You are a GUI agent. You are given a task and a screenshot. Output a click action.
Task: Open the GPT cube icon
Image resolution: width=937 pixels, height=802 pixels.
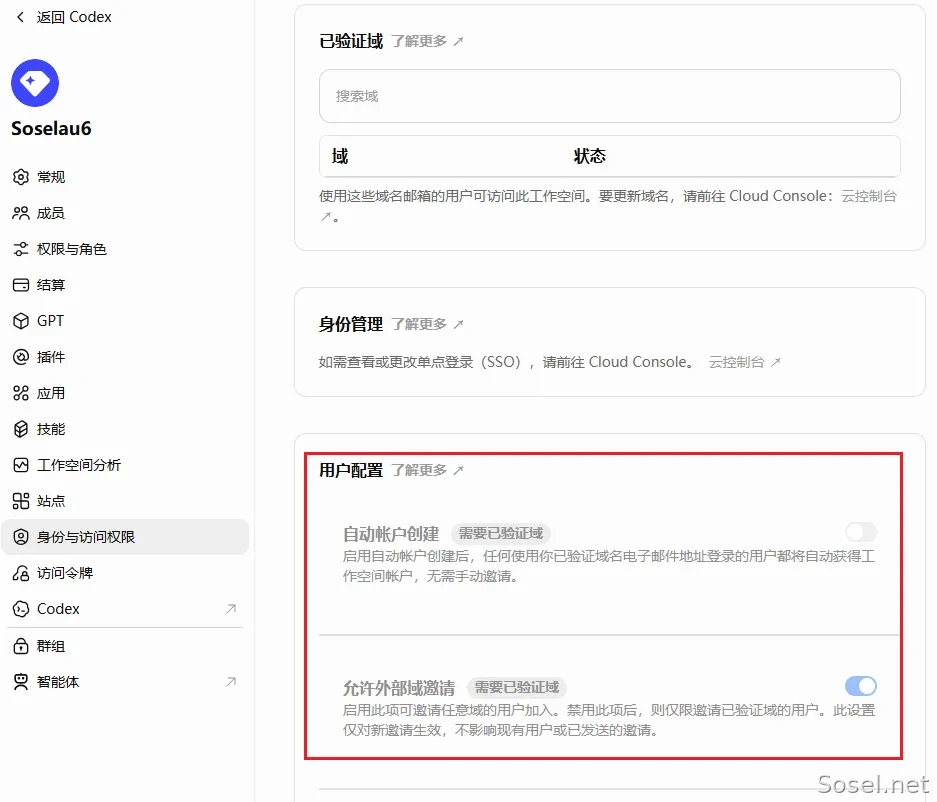[21, 321]
